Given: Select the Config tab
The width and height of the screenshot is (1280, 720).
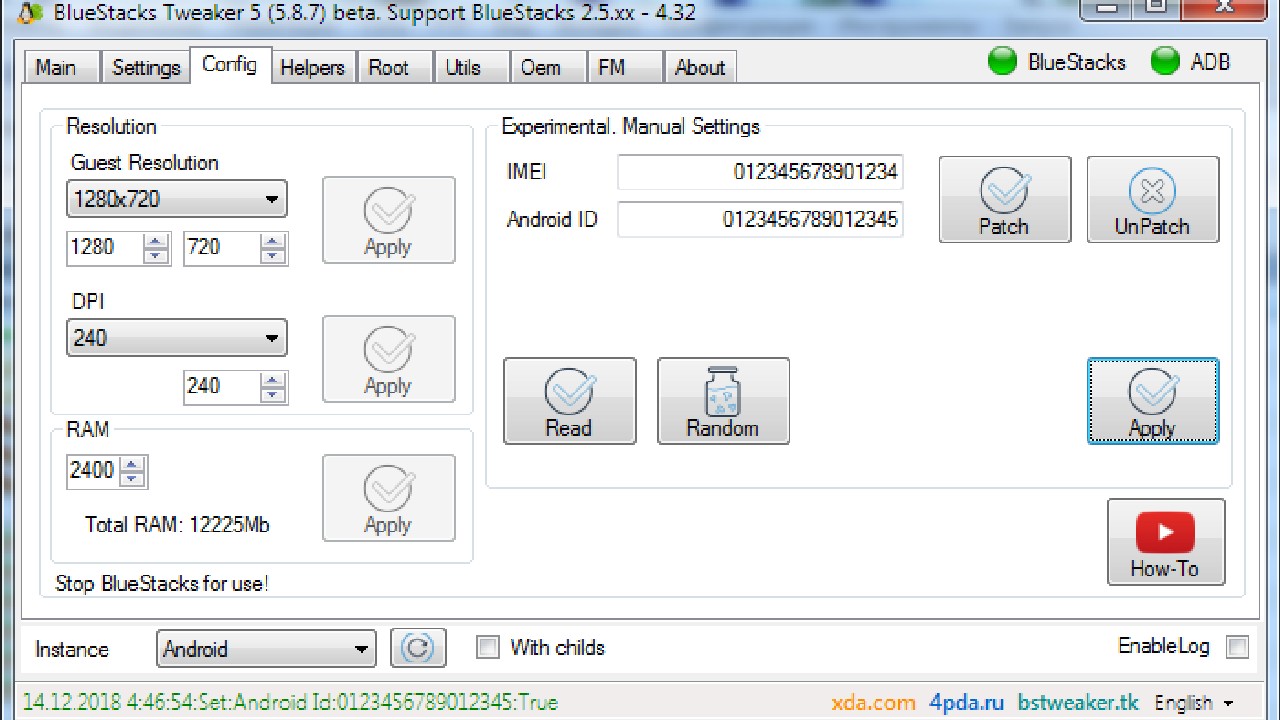Looking at the screenshot, I should tap(230, 64).
